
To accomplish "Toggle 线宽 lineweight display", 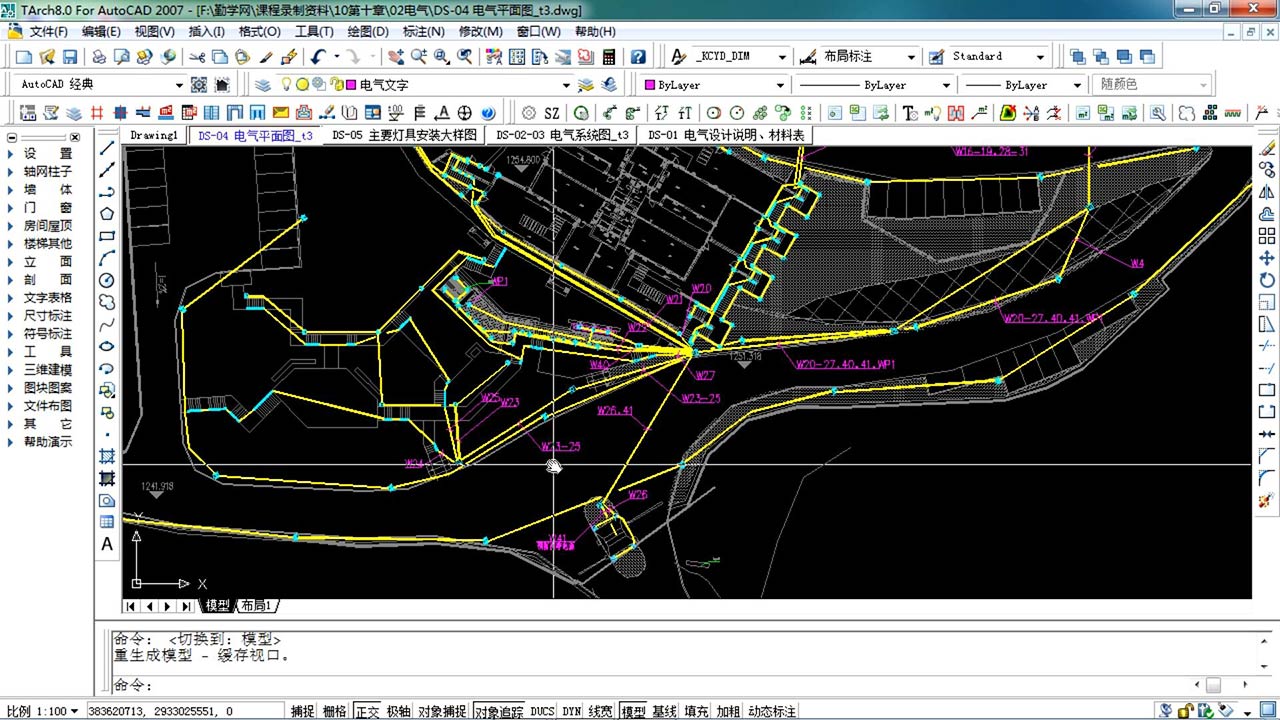I will [x=601, y=711].
